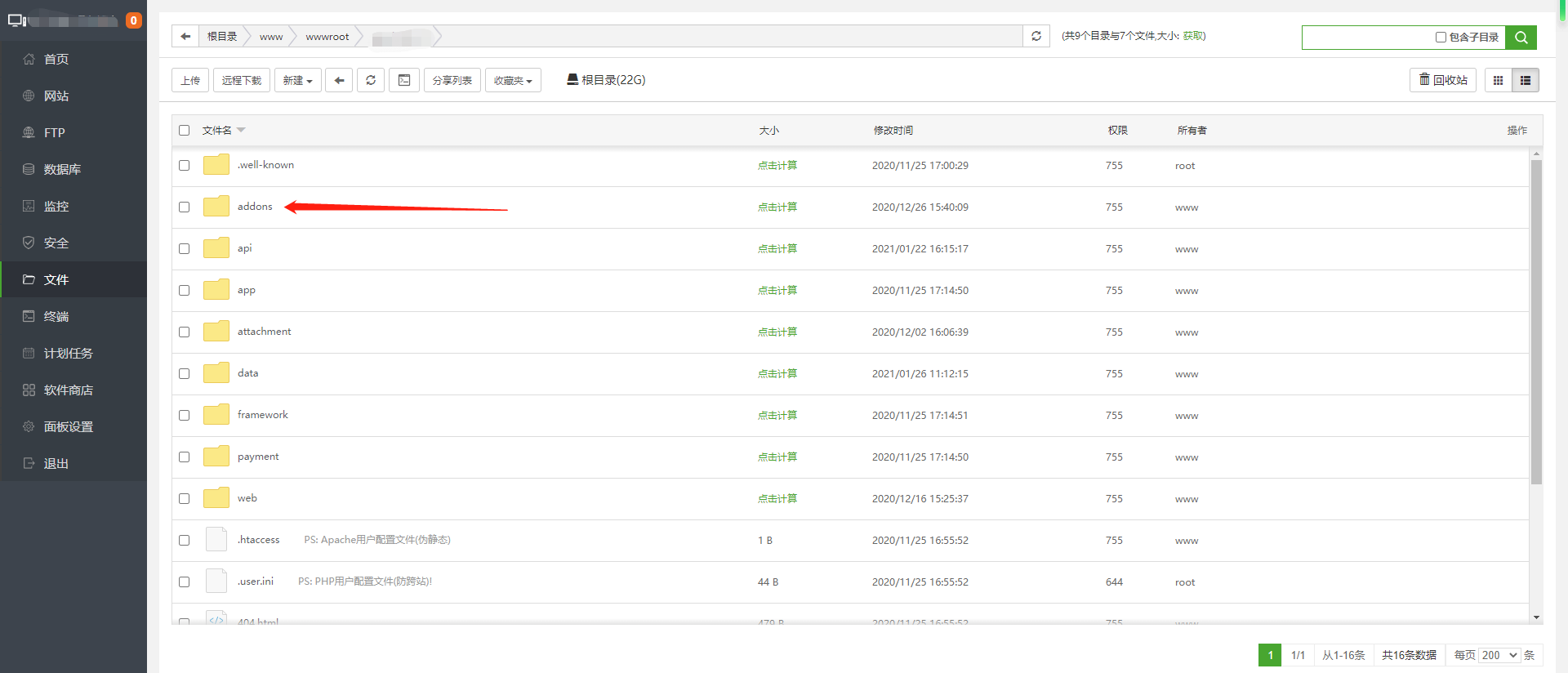Viewport: 1568px width, 673px height.
Task: Click the toolbar back arrow button
Action: tap(339, 80)
